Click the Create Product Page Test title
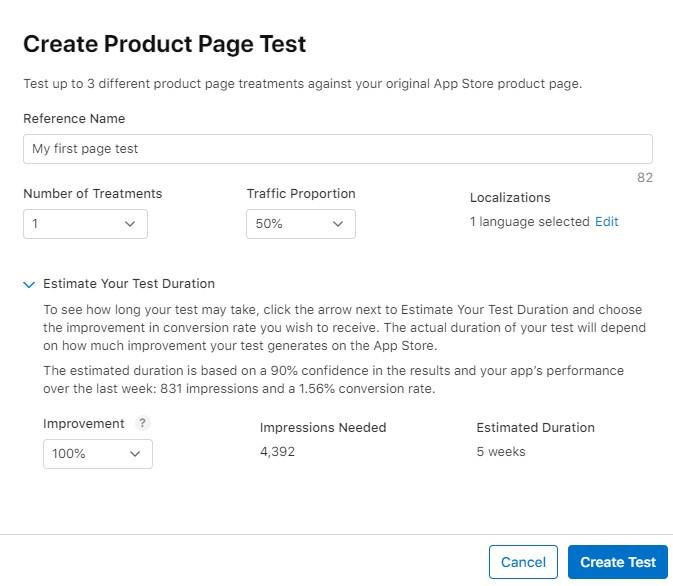 pyautogui.click(x=165, y=44)
